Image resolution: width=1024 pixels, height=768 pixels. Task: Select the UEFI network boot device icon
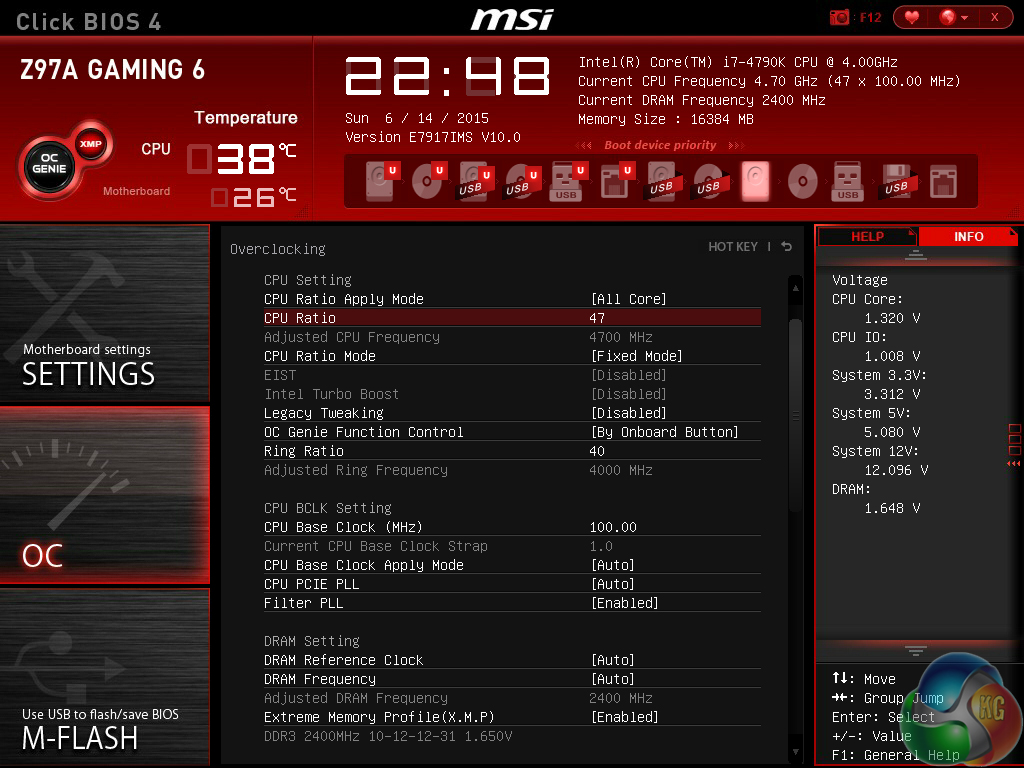pos(616,181)
